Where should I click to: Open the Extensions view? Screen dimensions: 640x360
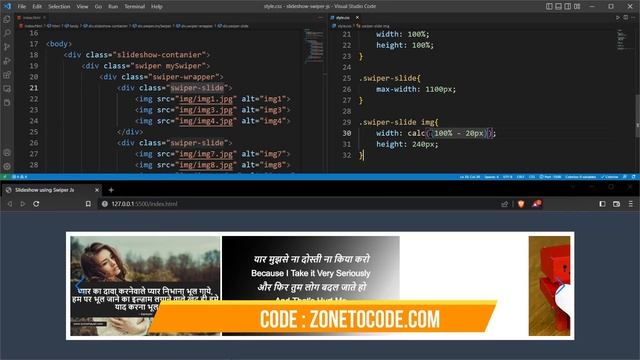[x=7, y=75]
